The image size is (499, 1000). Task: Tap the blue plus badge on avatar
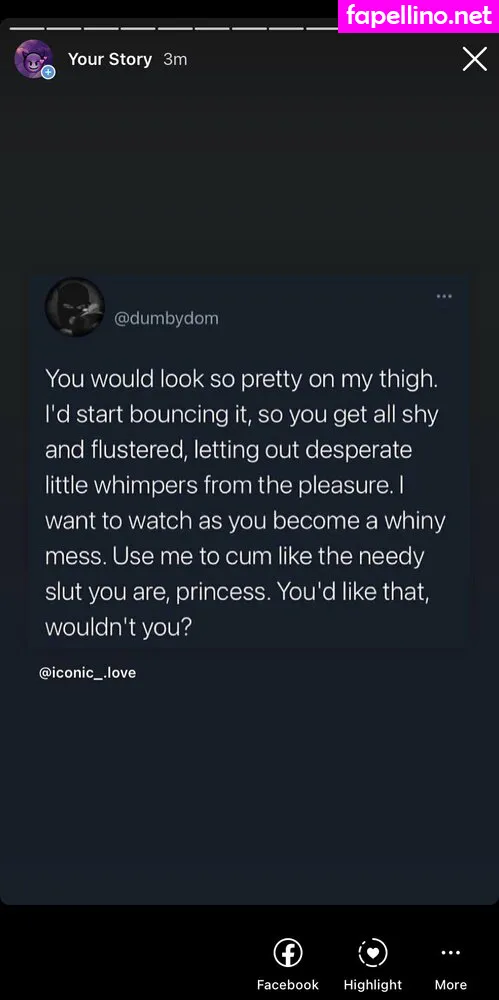coord(48,73)
